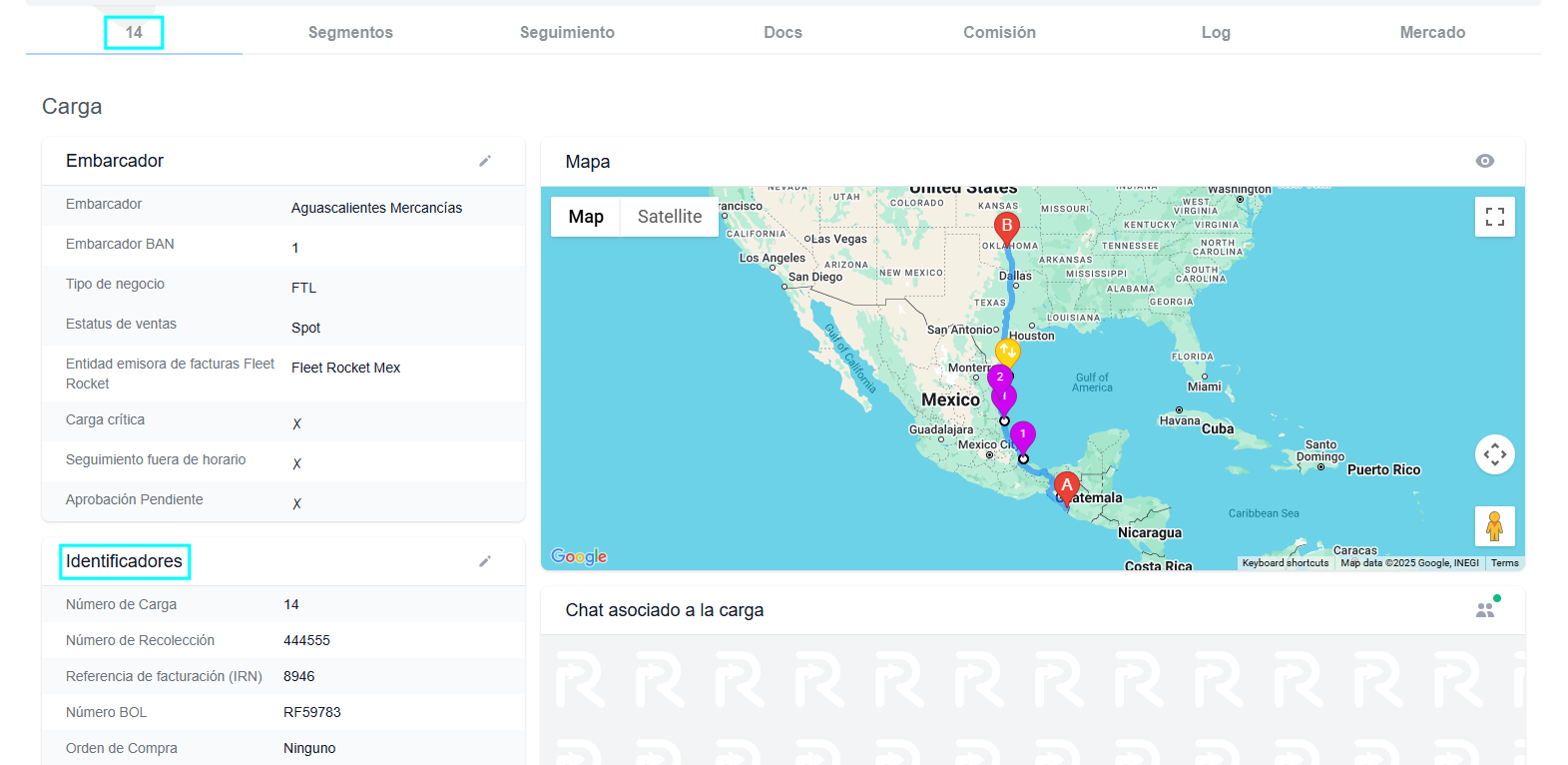Select the Street View pegman
The height and width of the screenshot is (765, 1568).
pyautogui.click(x=1495, y=526)
